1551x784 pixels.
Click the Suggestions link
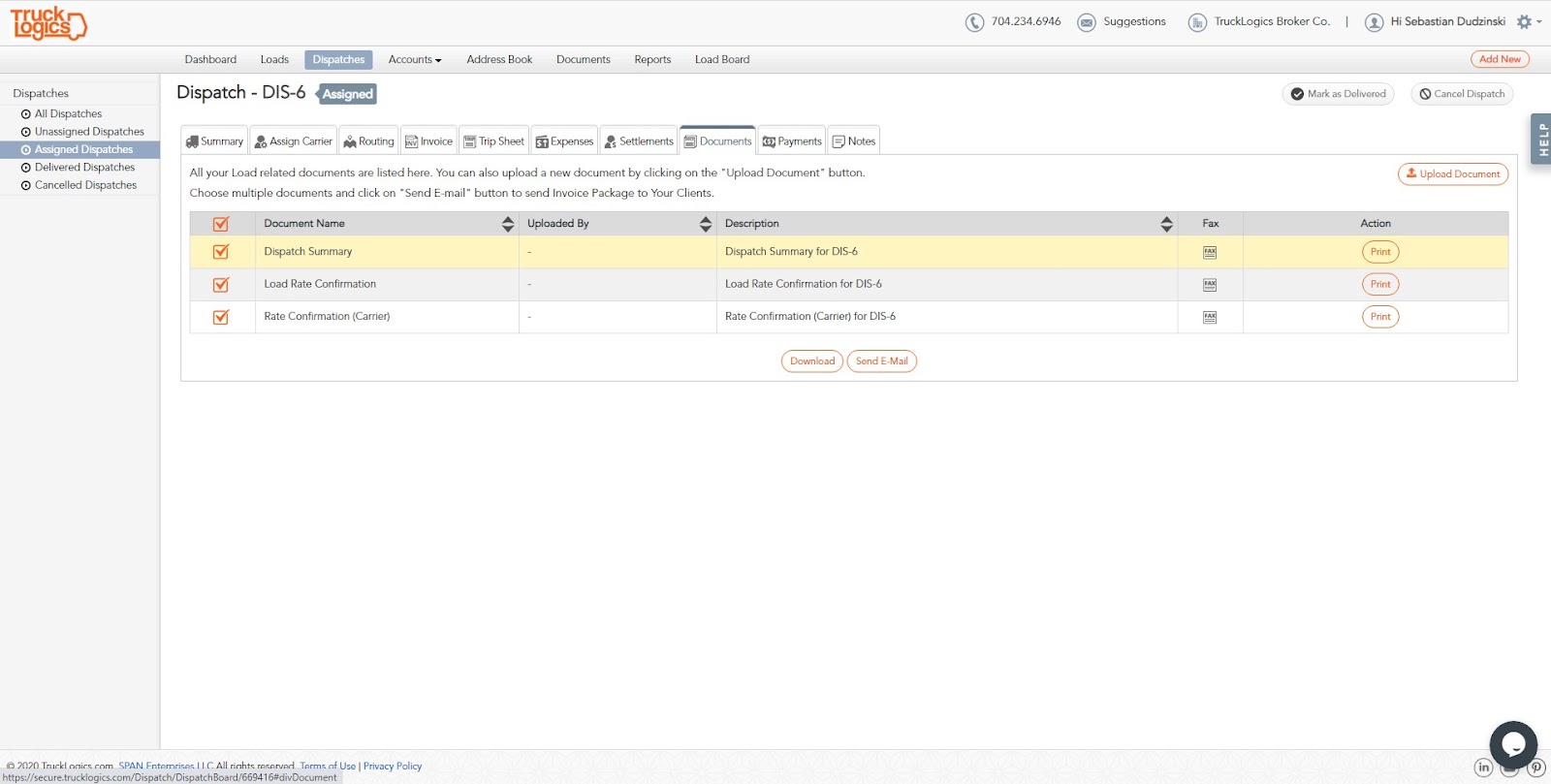[x=1134, y=21]
